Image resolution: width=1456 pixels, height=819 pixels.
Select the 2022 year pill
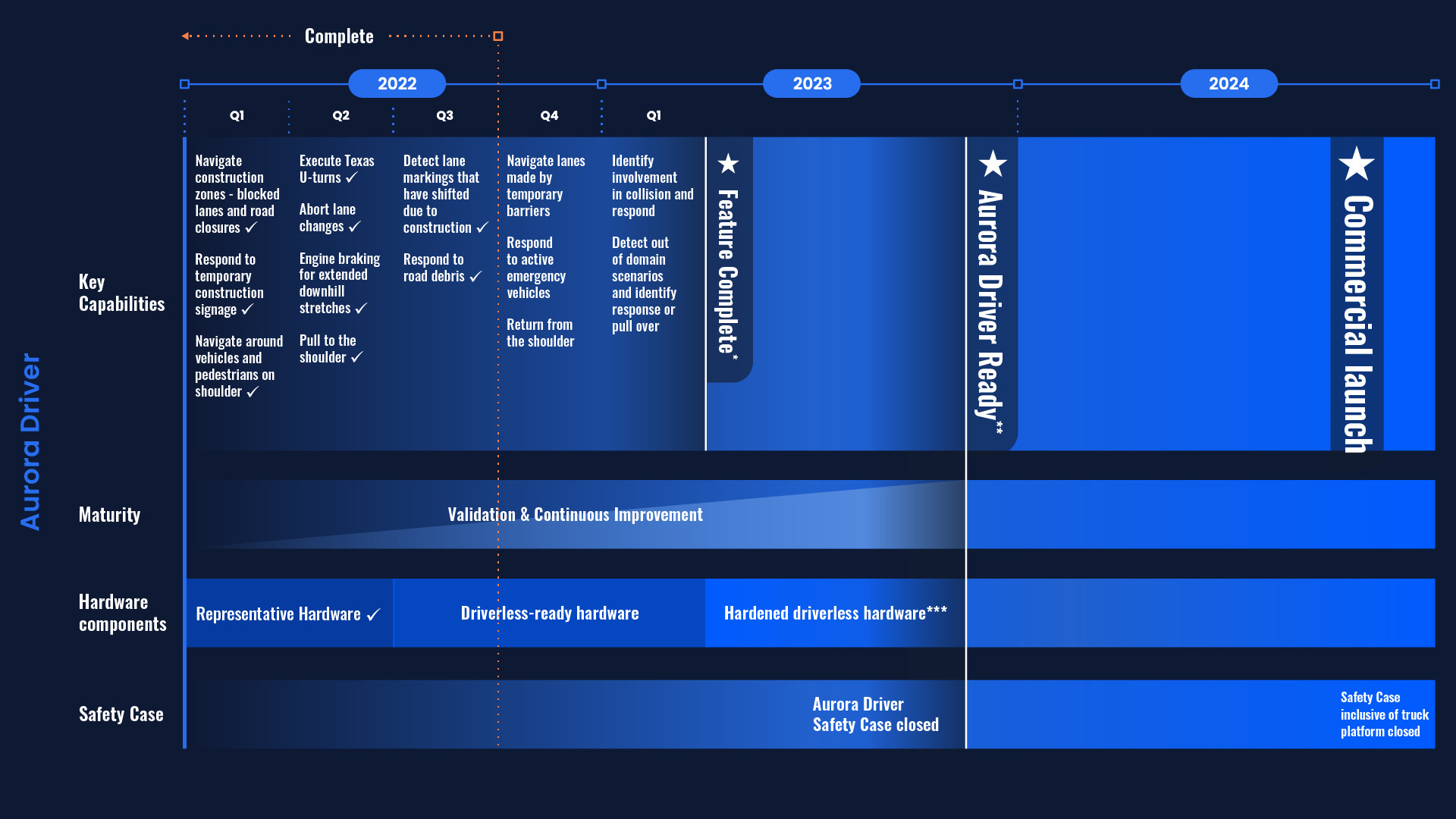click(397, 83)
